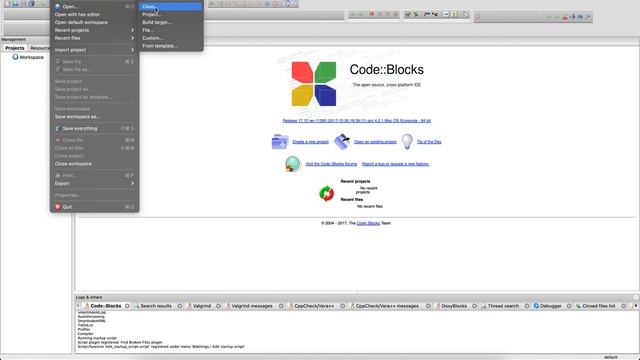Select Open with hex editor
Screen dimensions: 640x360
click(x=94, y=14)
